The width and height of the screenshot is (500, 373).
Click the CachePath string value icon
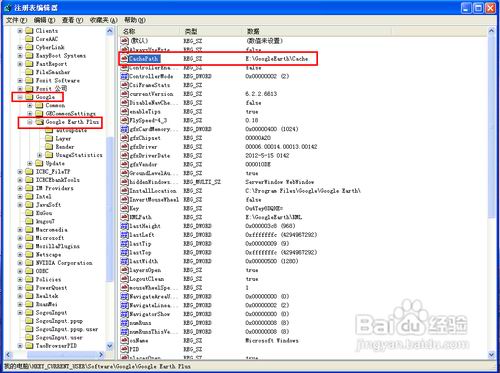125,59
